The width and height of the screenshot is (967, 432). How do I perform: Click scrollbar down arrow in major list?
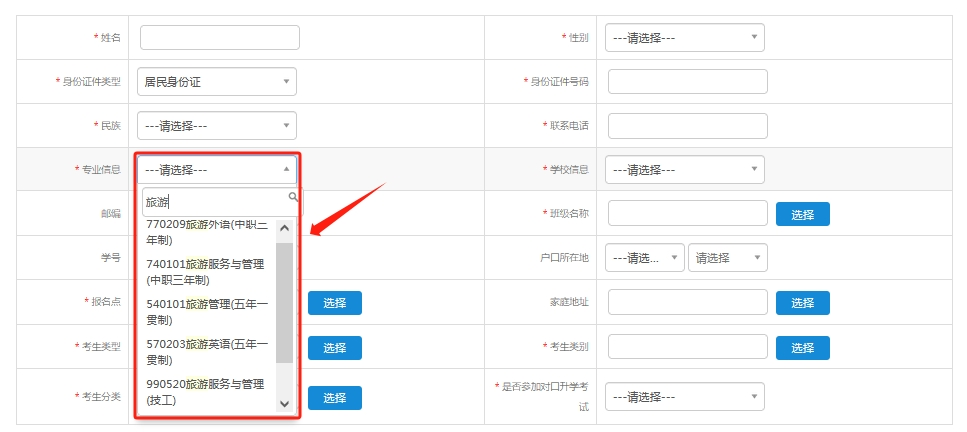(x=284, y=403)
